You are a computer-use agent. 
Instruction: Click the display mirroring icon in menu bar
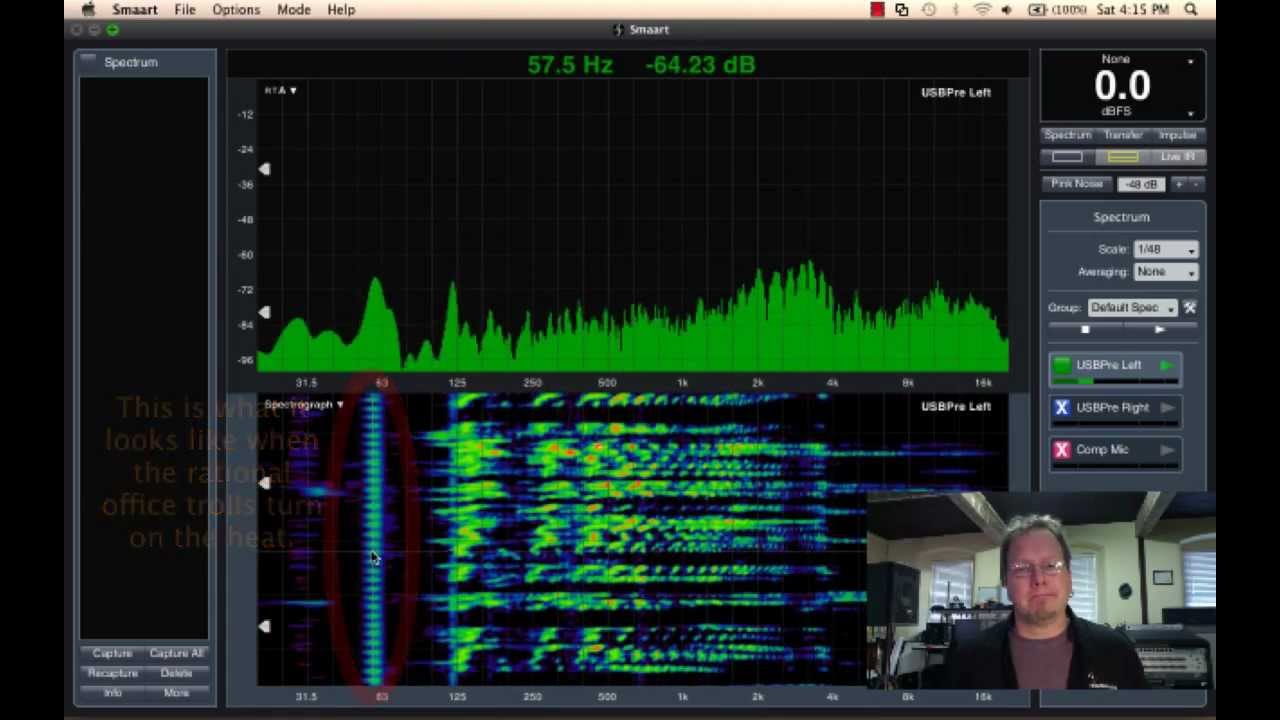[902, 9]
